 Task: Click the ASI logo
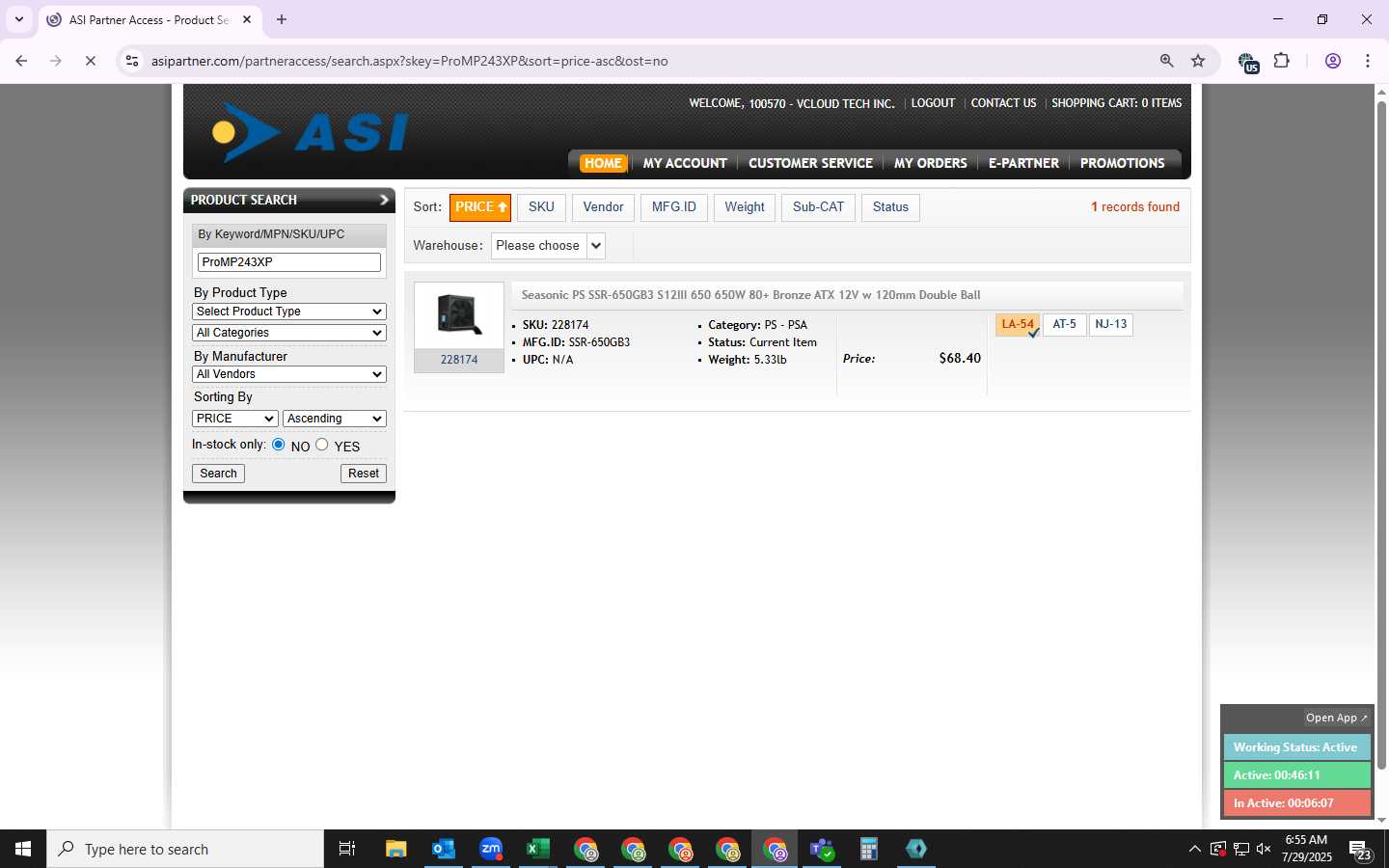(x=311, y=132)
